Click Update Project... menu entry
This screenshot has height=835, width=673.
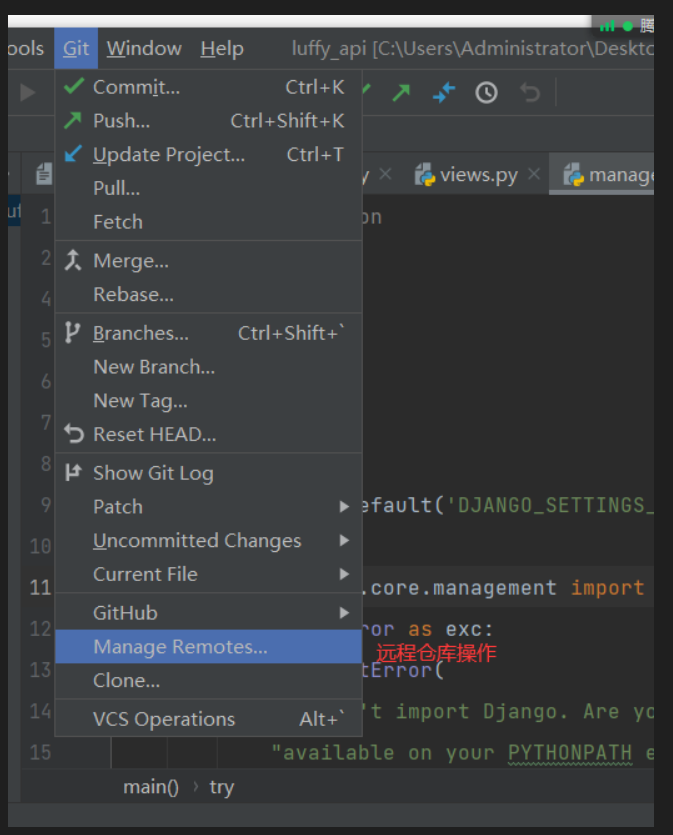(168, 155)
